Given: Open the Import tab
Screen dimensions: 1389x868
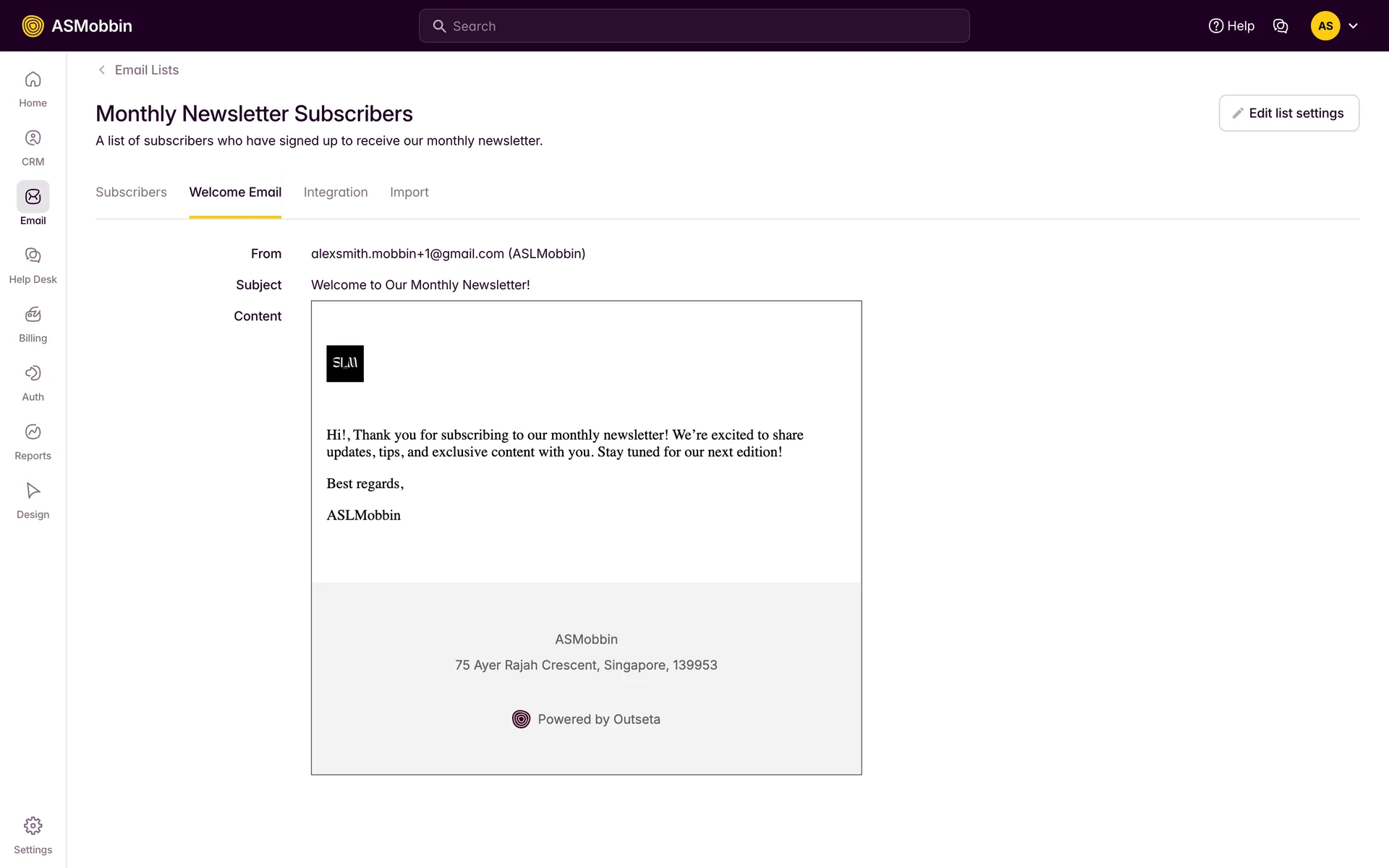Looking at the screenshot, I should click(409, 192).
